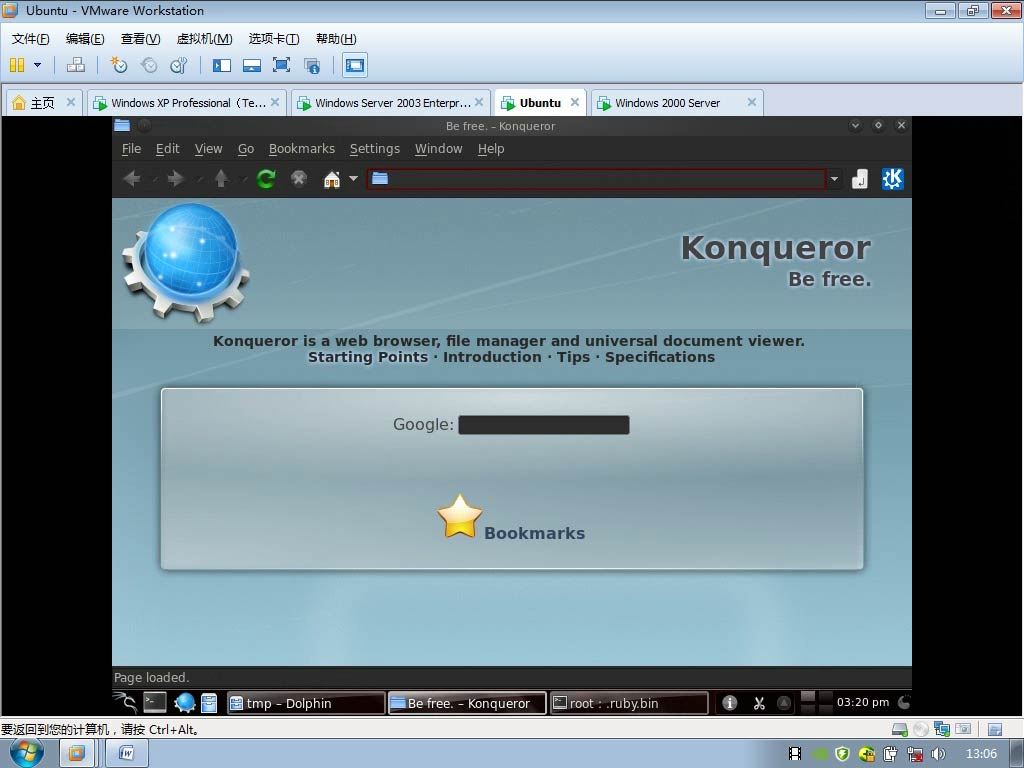Open Konqueror's Settings menu
The width and height of the screenshot is (1024, 768).
click(x=375, y=149)
